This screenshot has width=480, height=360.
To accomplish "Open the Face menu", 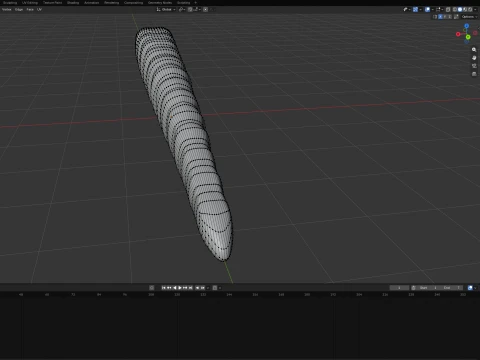I will pos(30,9).
